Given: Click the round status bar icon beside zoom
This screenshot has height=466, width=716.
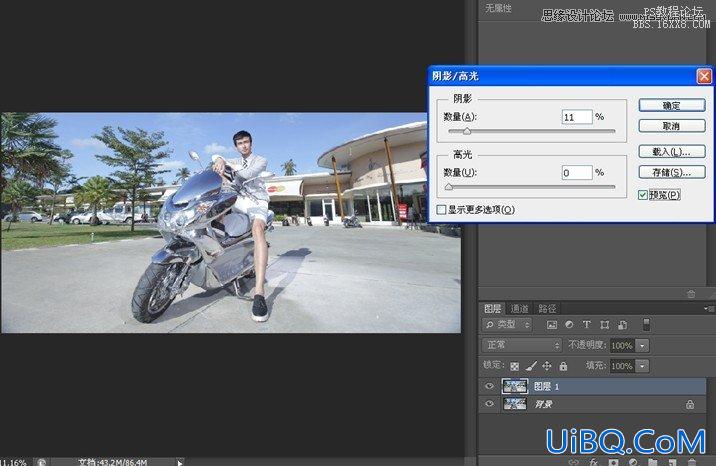Looking at the screenshot, I should (x=42, y=462).
